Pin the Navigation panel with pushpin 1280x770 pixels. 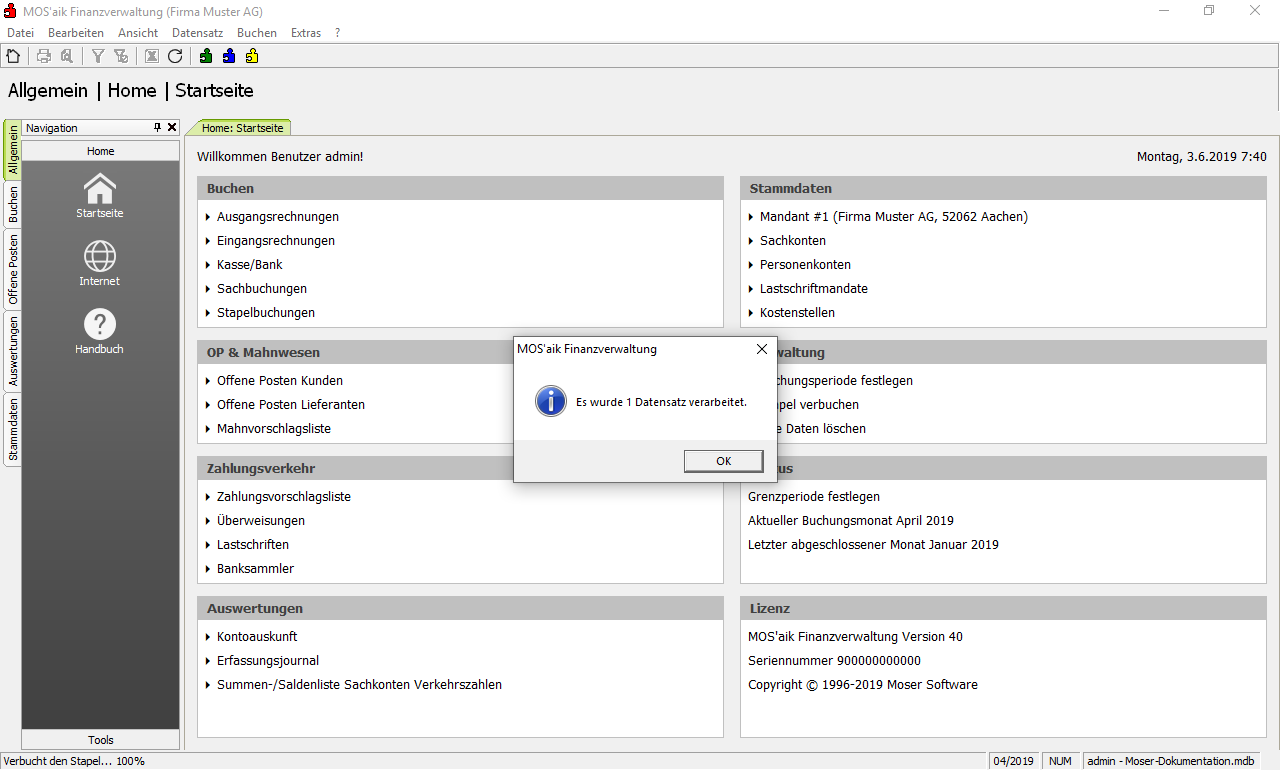(x=157, y=128)
